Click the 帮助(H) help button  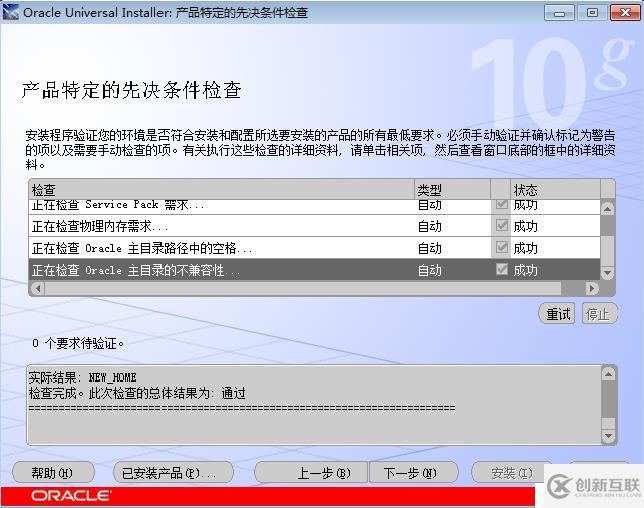pos(53,472)
